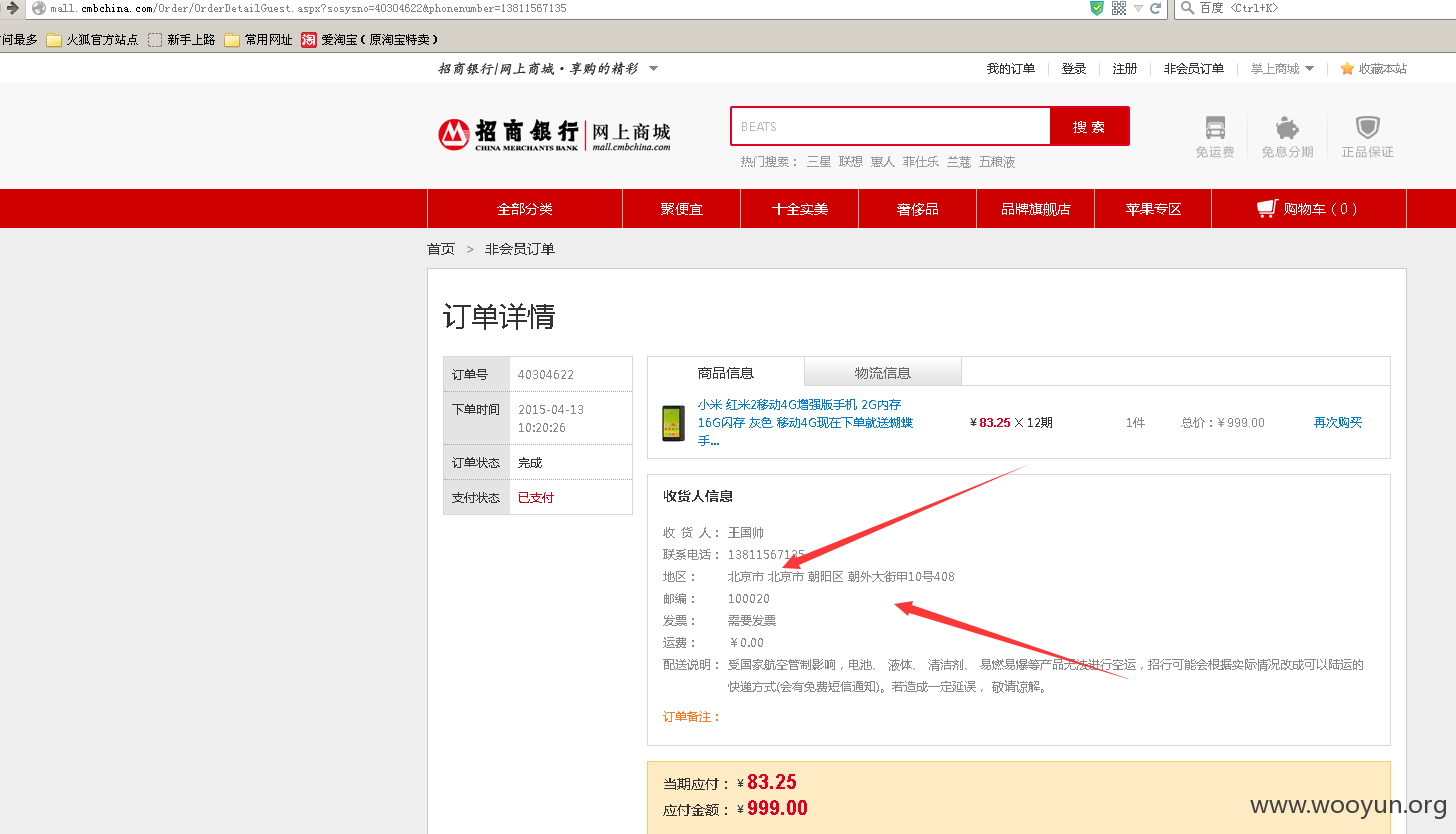
Task: Click the URL address field
Action: (560, 8)
